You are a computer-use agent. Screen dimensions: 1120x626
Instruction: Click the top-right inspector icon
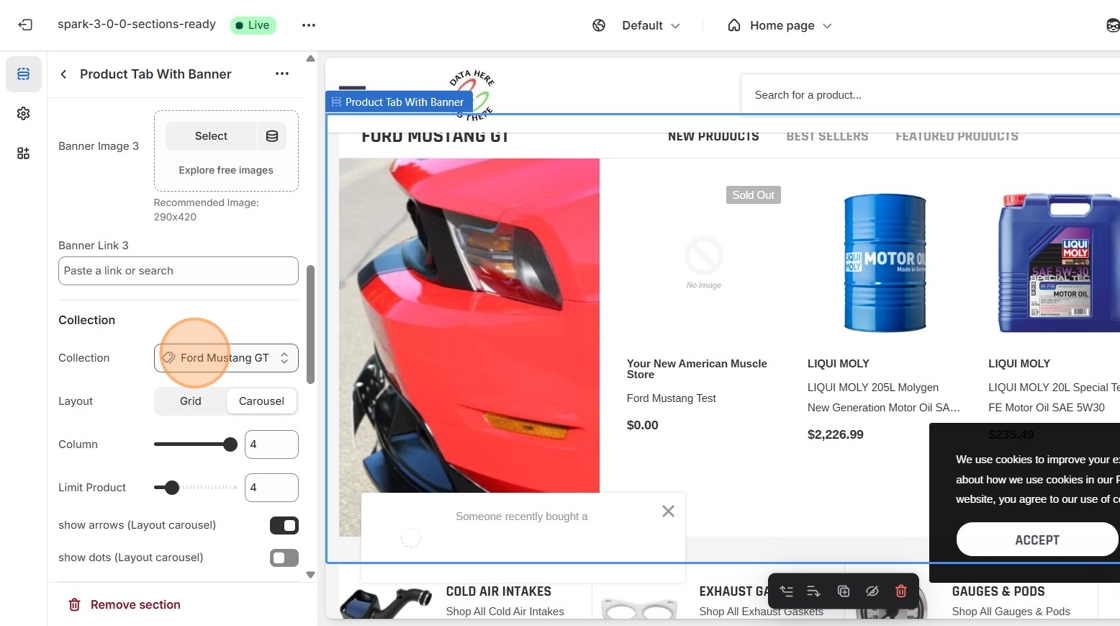[1112, 26]
